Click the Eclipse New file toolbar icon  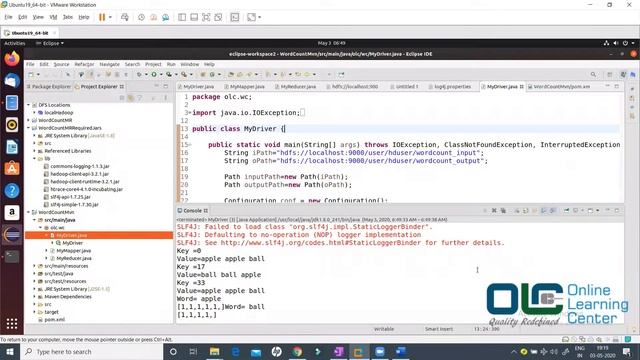click(x=31, y=75)
